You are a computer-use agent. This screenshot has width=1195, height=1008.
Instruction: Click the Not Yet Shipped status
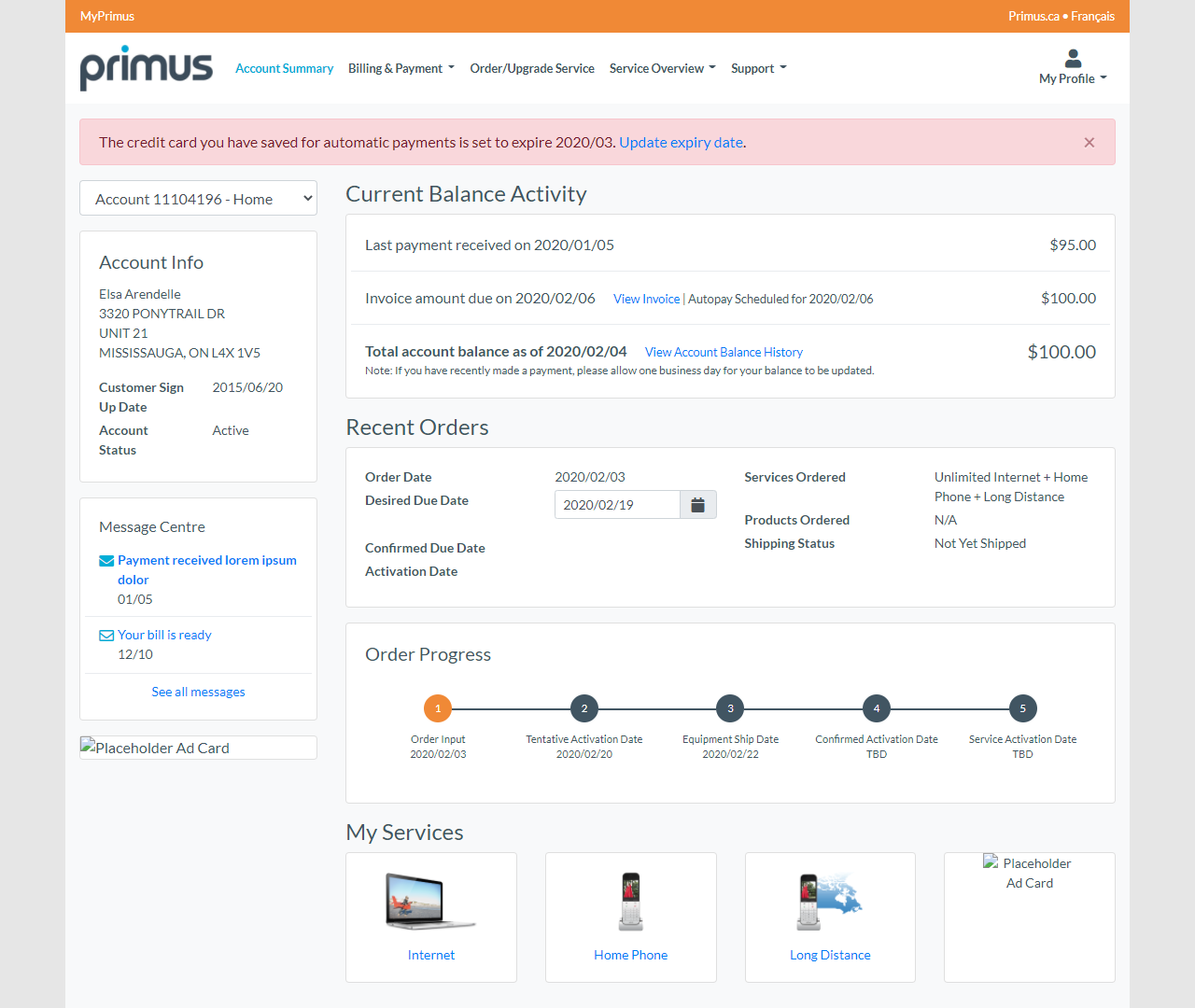(980, 543)
